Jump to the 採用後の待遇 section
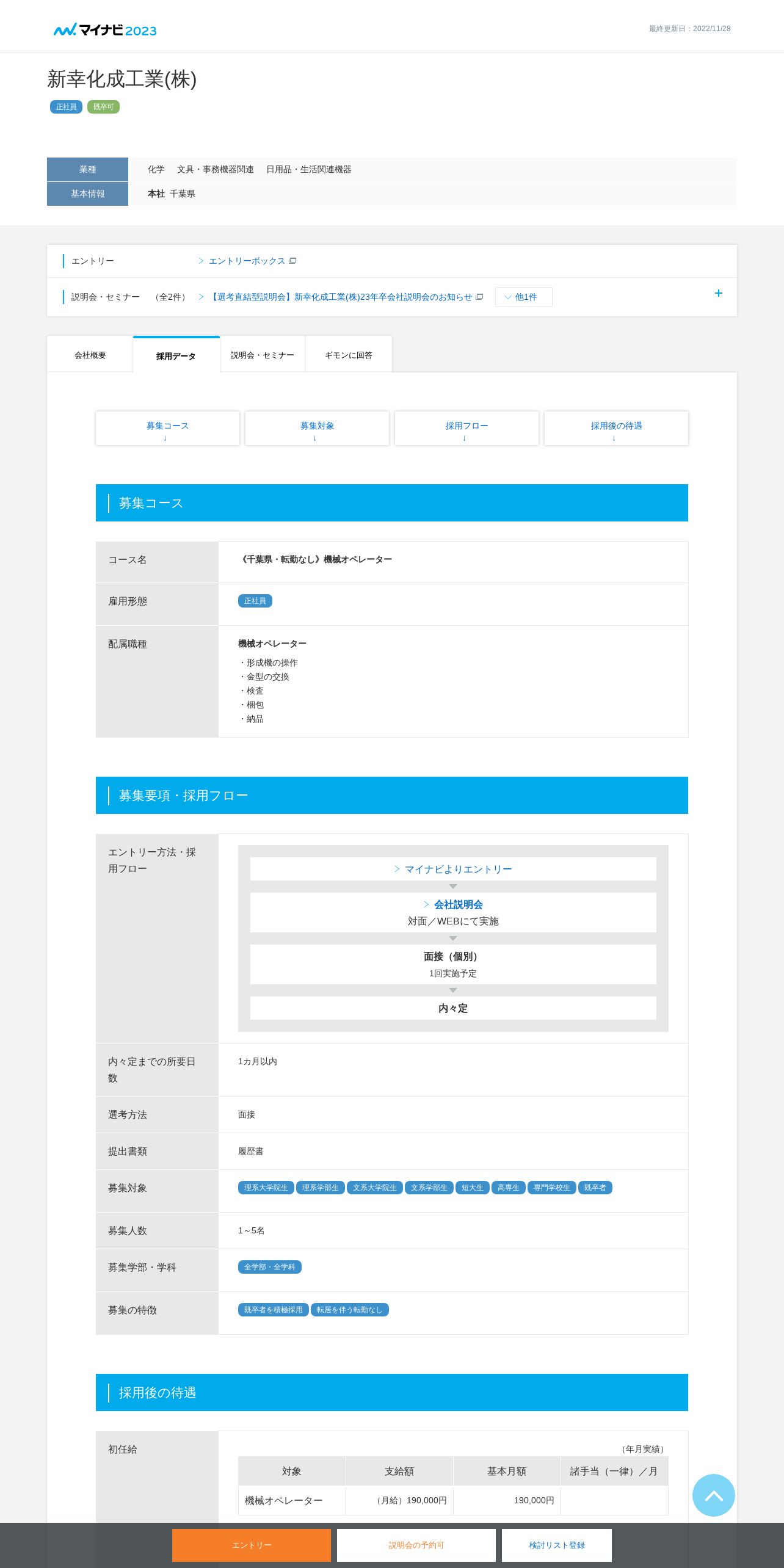784x1568 pixels. click(x=616, y=429)
